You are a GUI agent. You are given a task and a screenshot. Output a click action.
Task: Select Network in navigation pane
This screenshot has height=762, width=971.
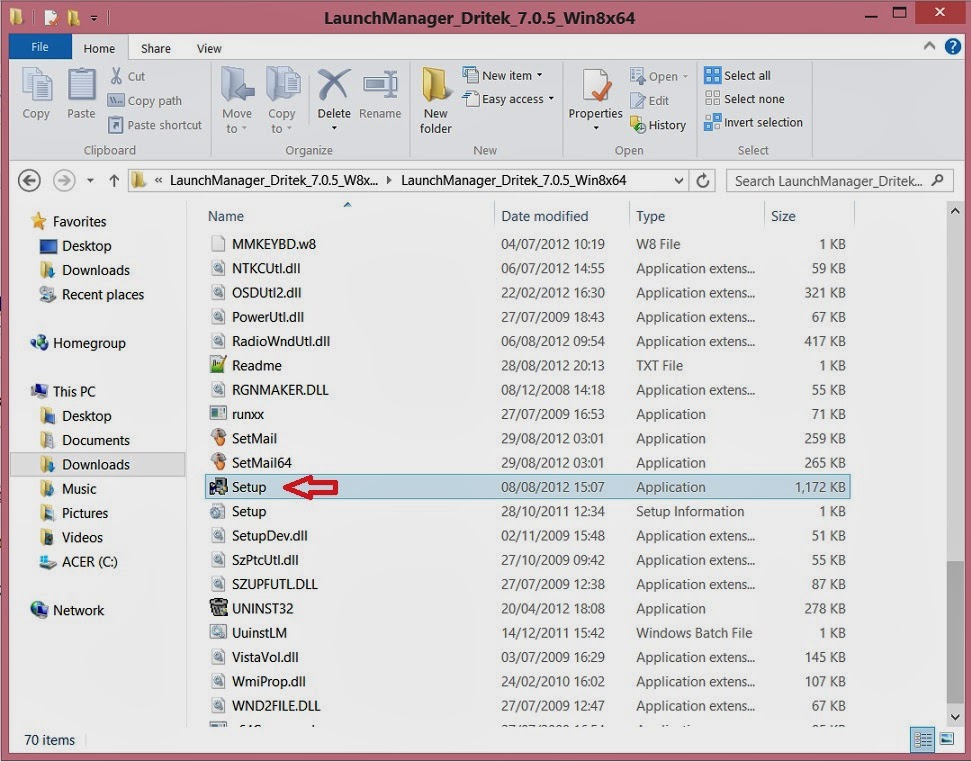67,610
